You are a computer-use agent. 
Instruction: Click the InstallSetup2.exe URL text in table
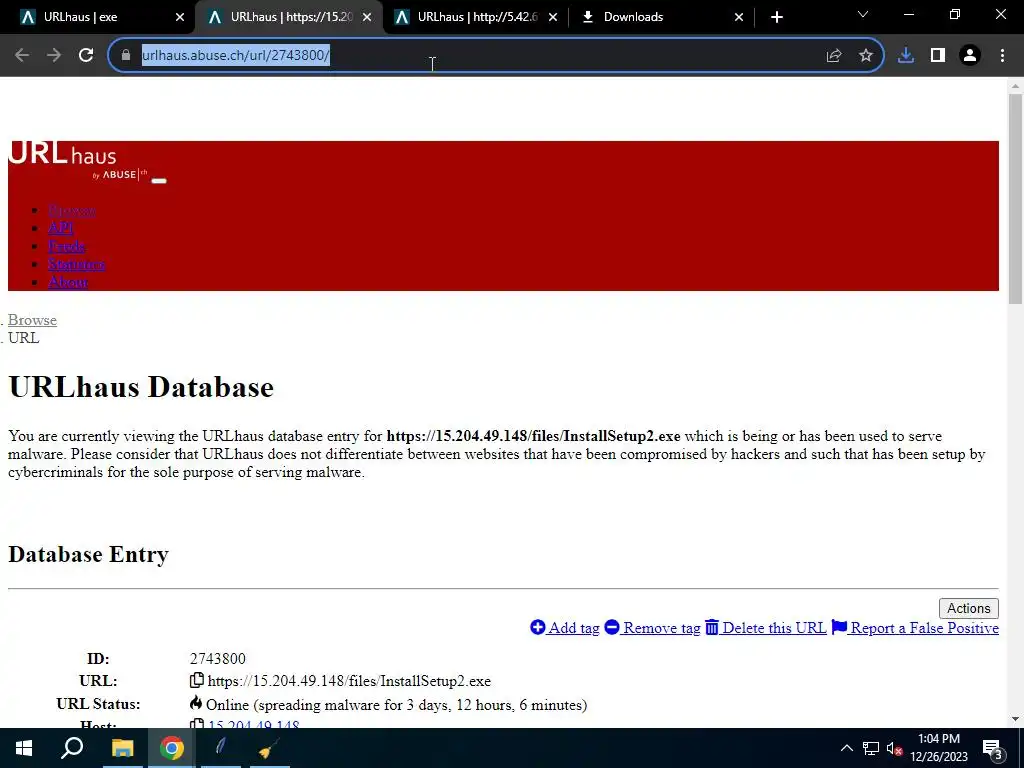349,681
